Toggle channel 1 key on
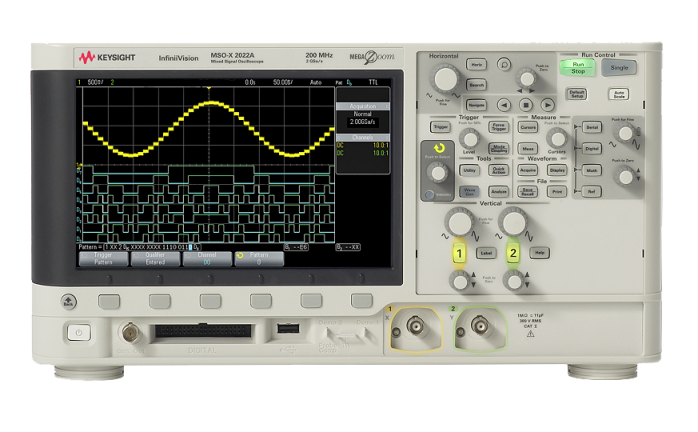The width and height of the screenshot is (698, 432). [459, 253]
